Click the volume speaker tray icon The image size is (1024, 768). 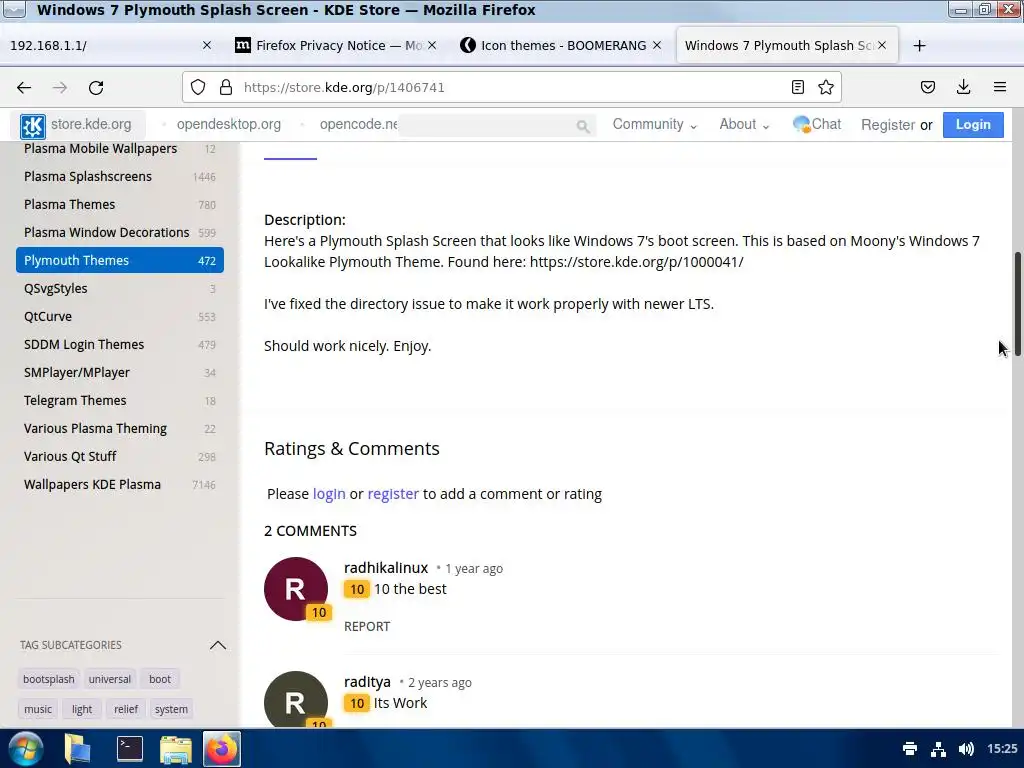point(967,748)
